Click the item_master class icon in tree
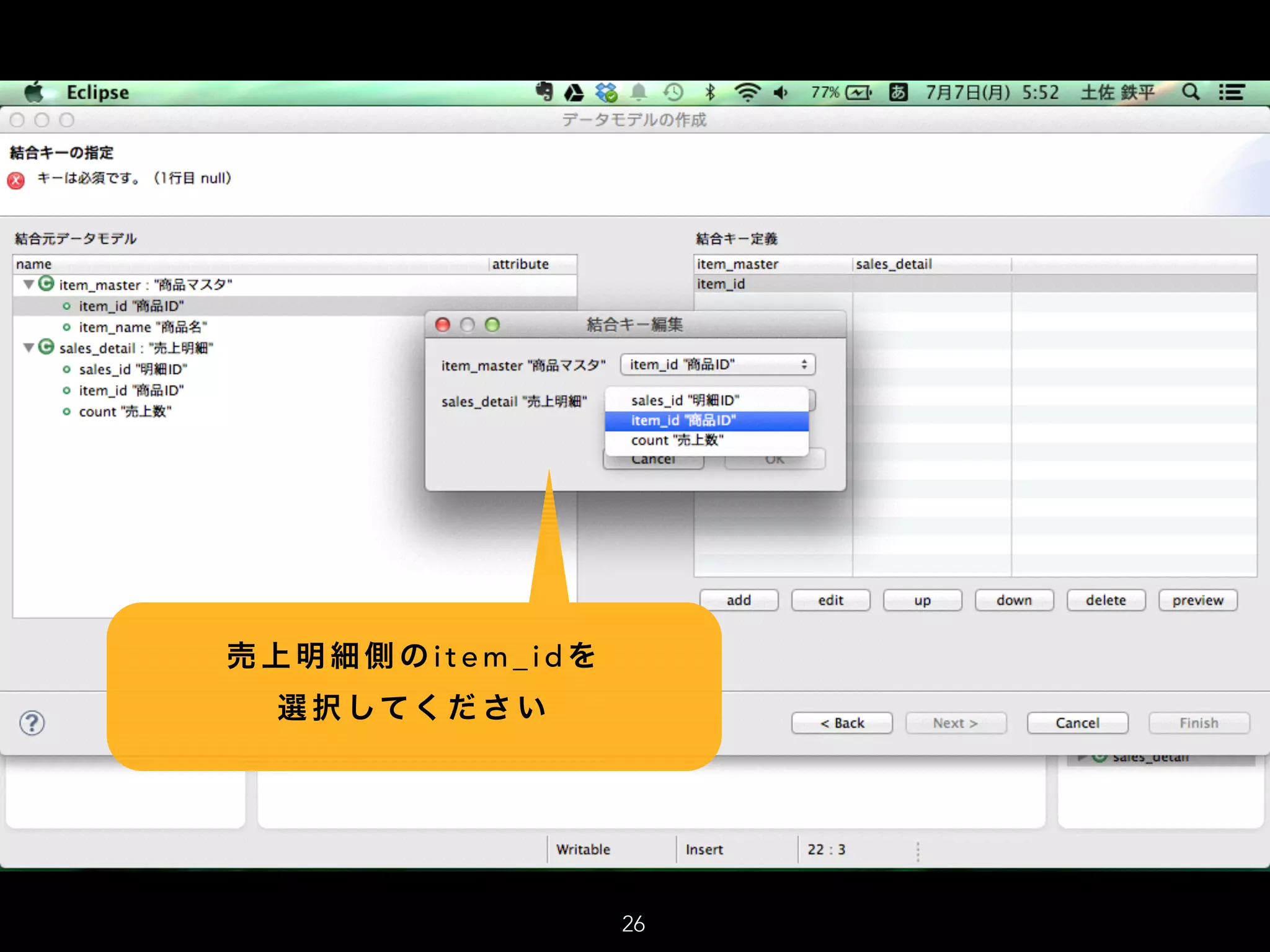The image size is (1270, 952). (47, 284)
